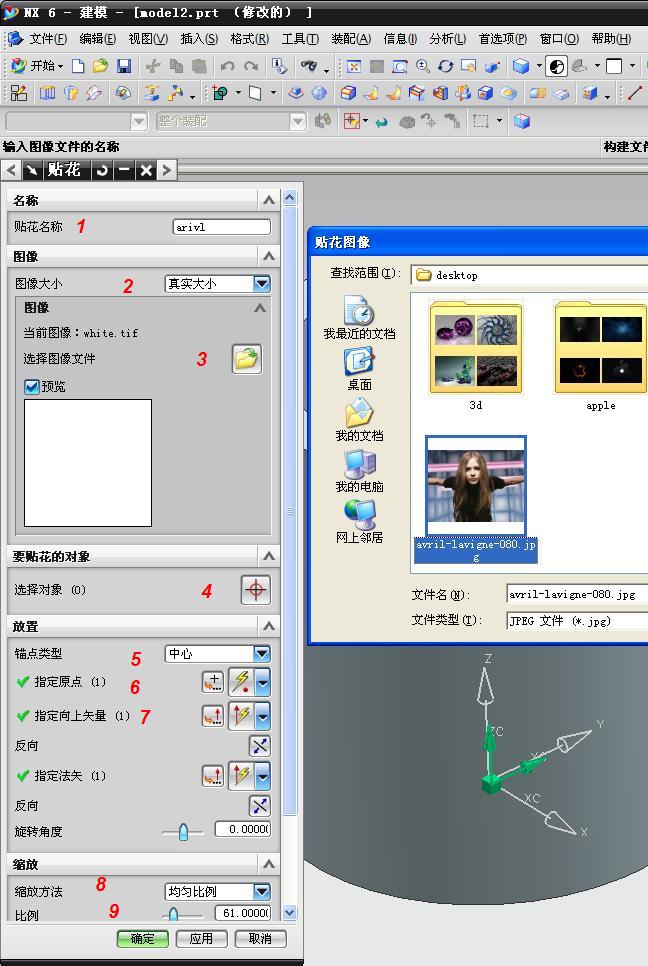
Task: Click the next arrow in the 贴花 dialog bar
Action: coord(166,170)
